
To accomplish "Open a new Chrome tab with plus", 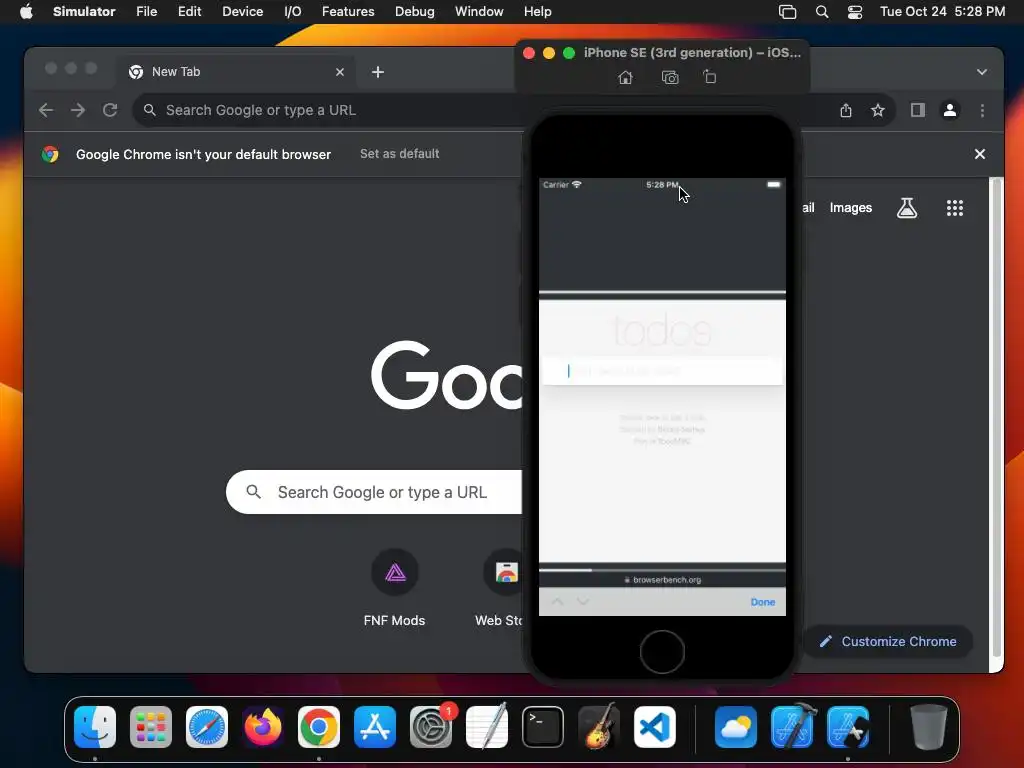I will (x=377, y=72).
